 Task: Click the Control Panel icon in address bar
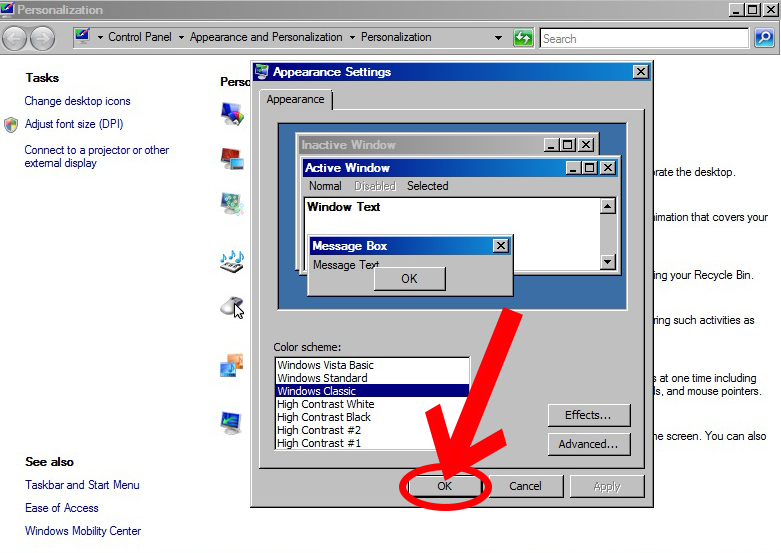(x=82, y=36)
